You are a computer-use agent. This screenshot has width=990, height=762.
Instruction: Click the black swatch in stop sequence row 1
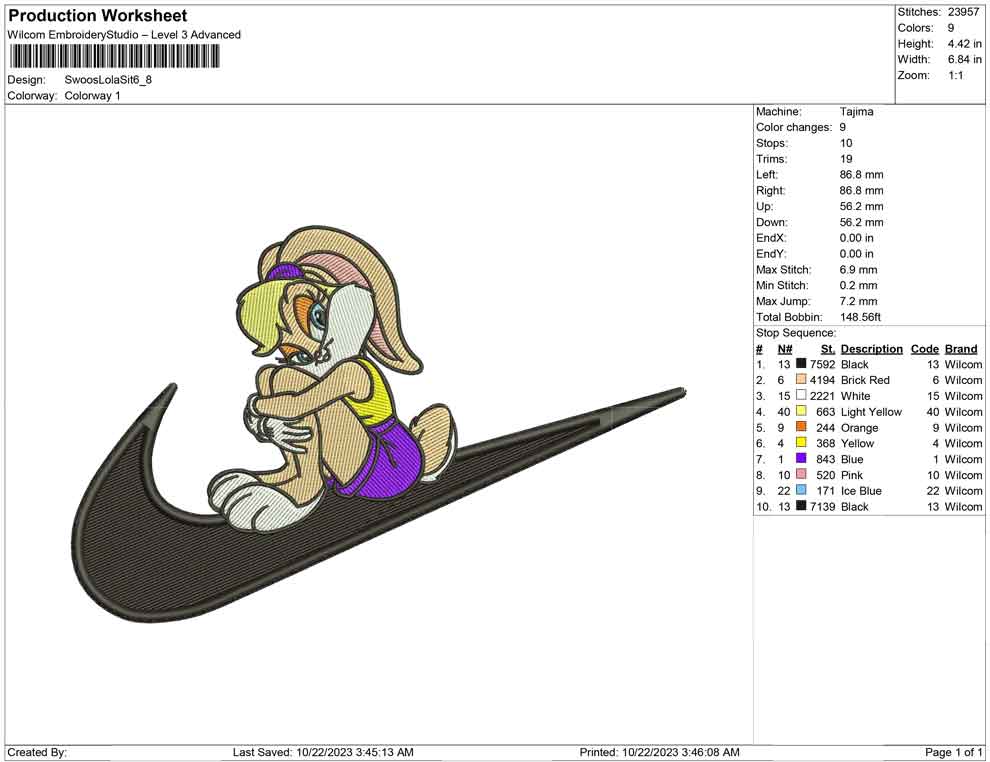tap(801, 364)
